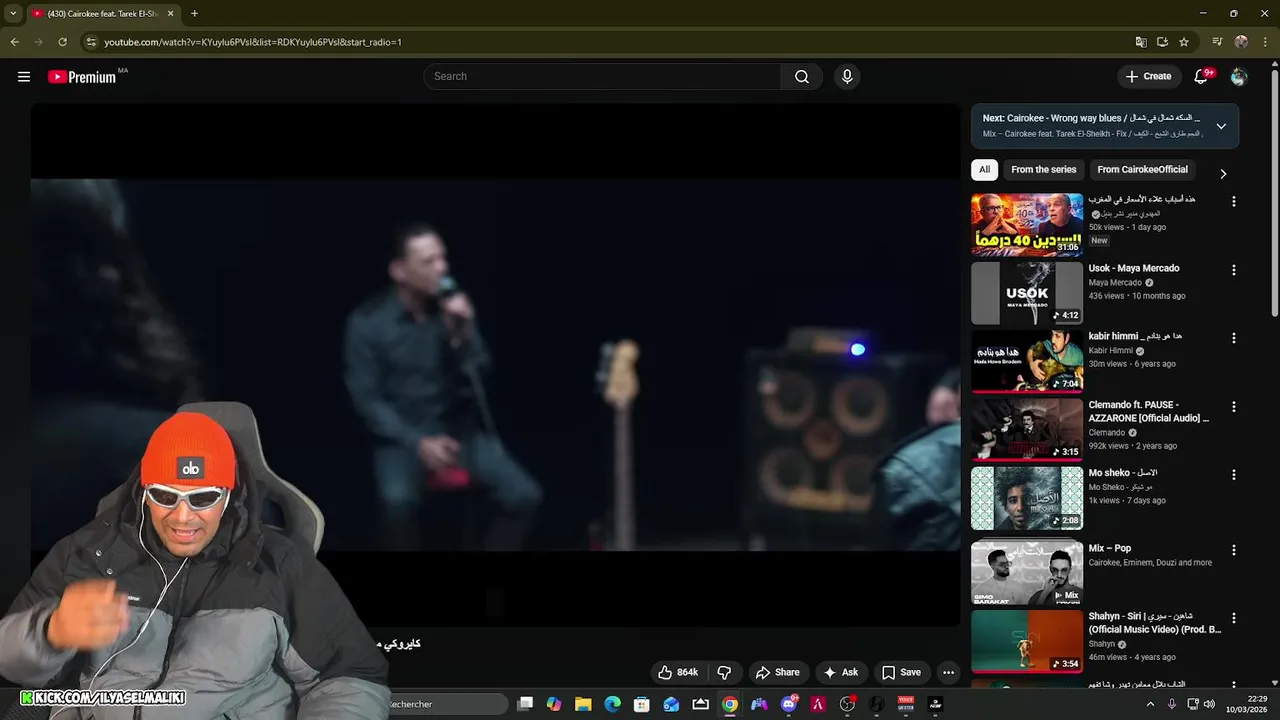Screen dimensions: 1280x720
Task: Click Next: Cairokee - Wrong way blues
Action: [x=1090, y=118]
